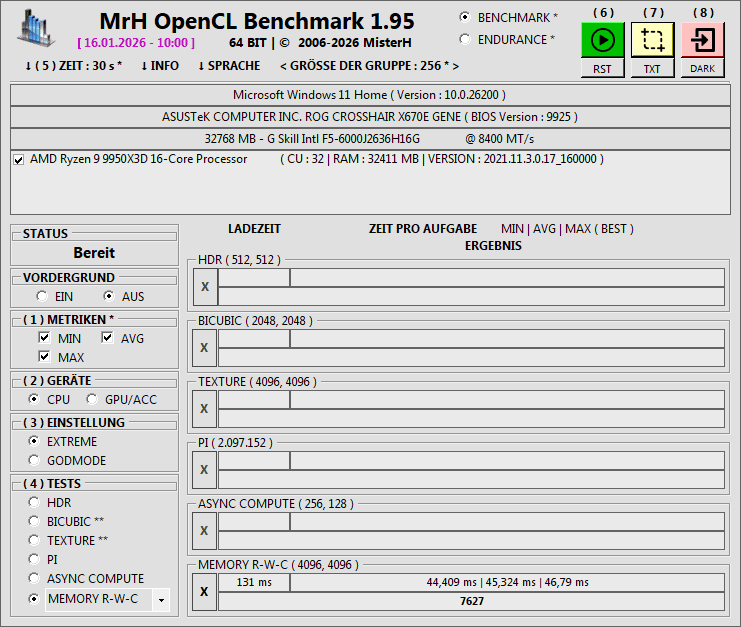Open the INFO menu
The image size is (741, 627).
click(x=160, y=66)
